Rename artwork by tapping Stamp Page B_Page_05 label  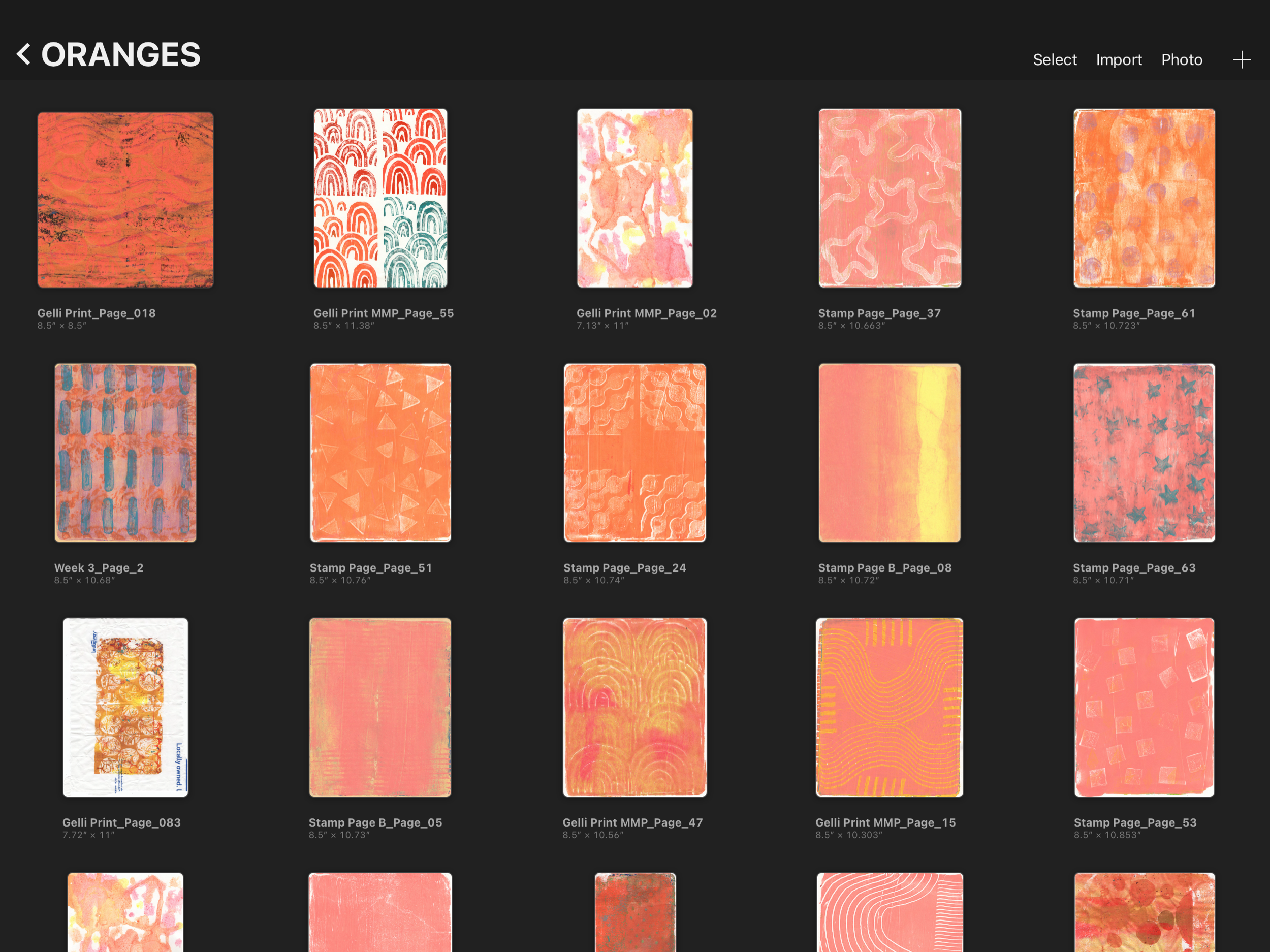coord(375,822)
